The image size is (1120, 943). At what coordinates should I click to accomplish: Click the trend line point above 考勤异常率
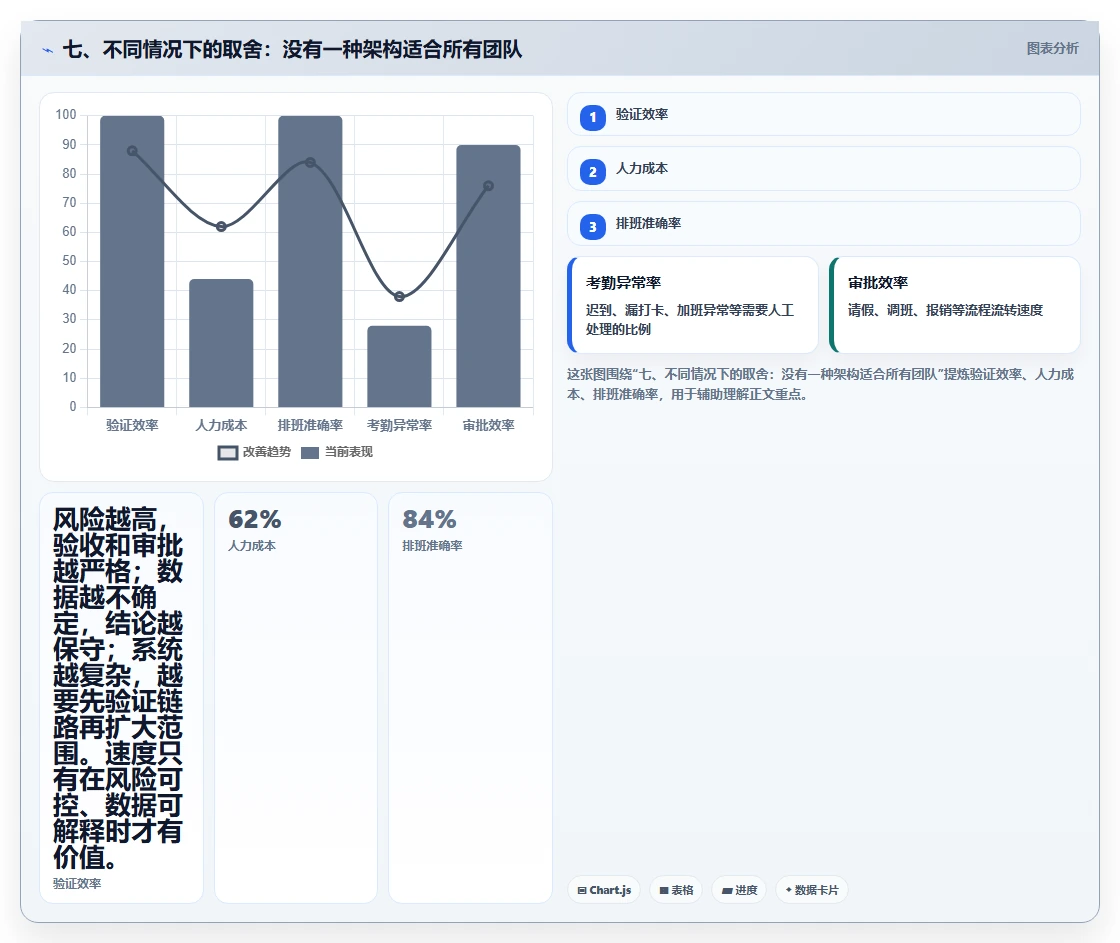399,296
